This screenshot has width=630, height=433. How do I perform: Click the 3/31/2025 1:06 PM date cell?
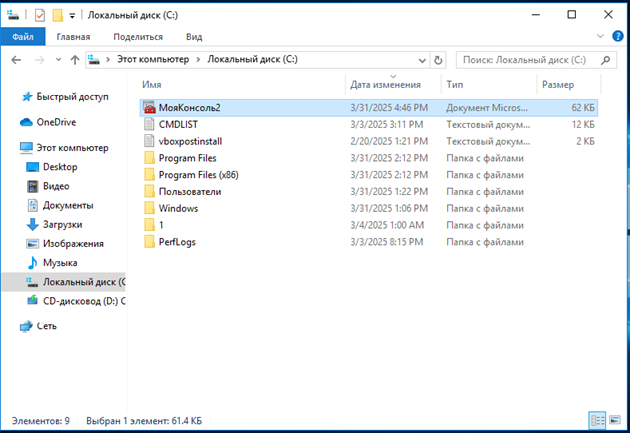pos(389,208)
